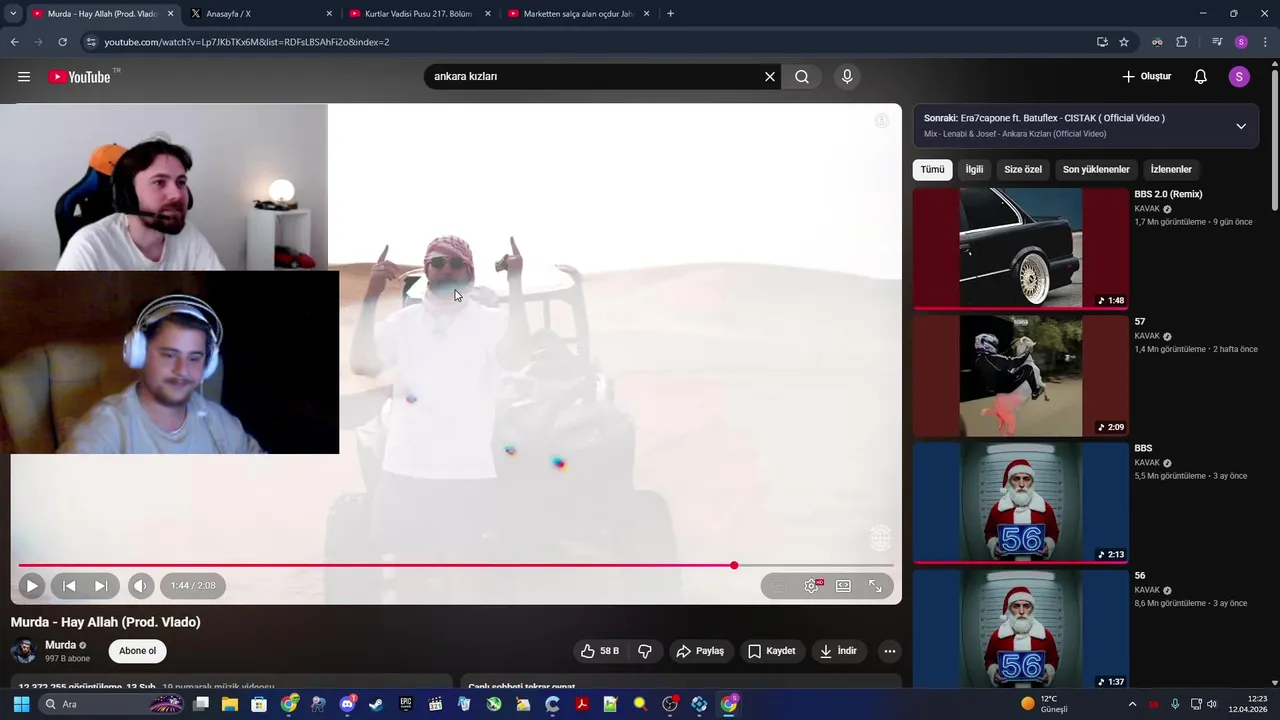Run search with the magnifier button
Image resolution: width=1280 pixels, height=720 pixels.
(802, 77)
